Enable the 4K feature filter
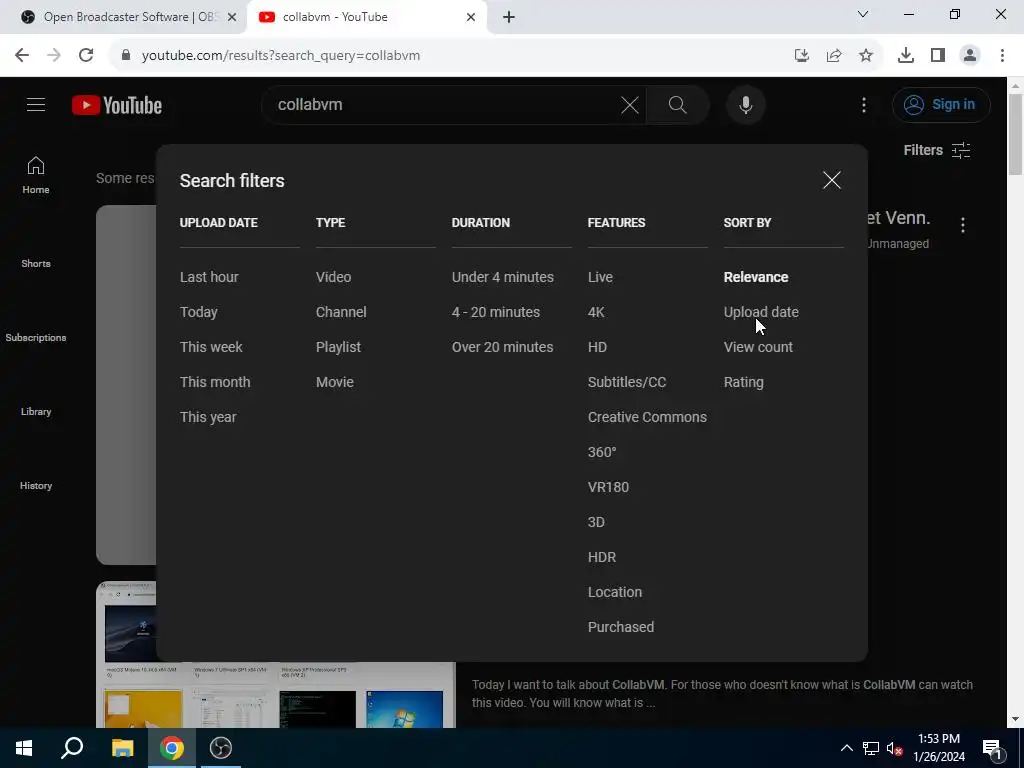 pyautogui.click(x=596, y=312)
